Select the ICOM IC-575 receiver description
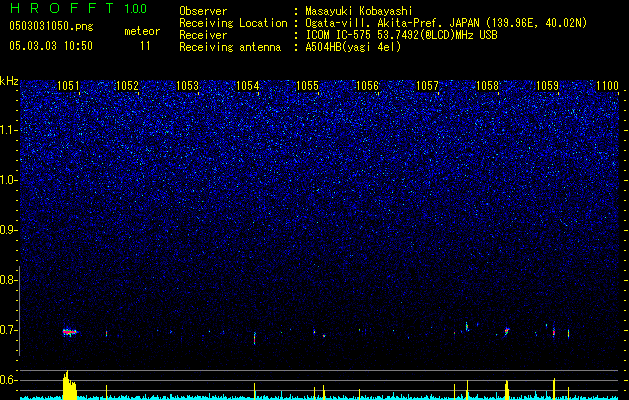The height and width of the screenshot is (400, 629). [x=401, y=35]
